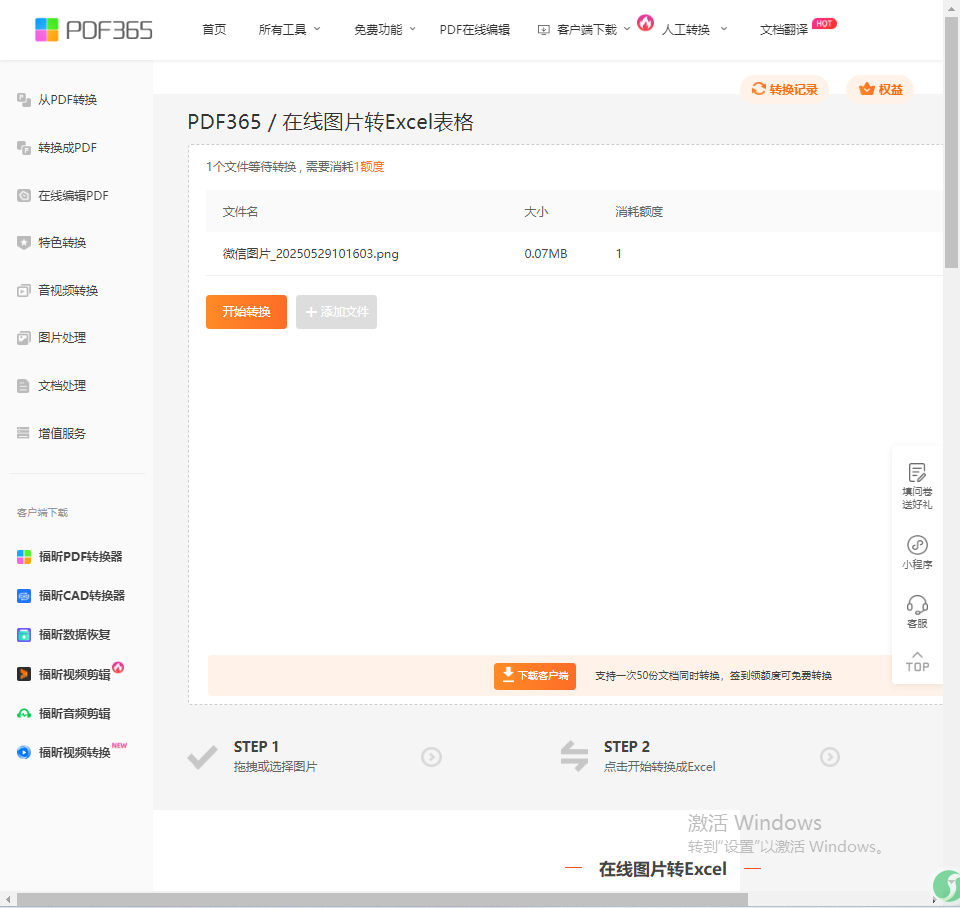
Task: Click the 在线图片转Excel heading at bottom
Action: [x=662, y=869]
